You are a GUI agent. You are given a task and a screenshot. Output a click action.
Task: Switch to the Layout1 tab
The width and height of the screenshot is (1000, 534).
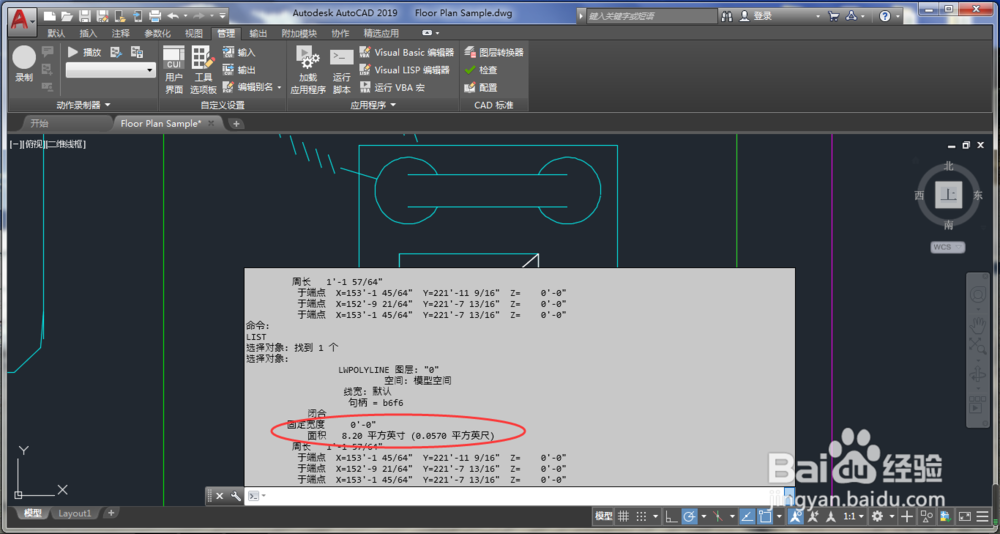pyautogui.click(x=75, y=513)
